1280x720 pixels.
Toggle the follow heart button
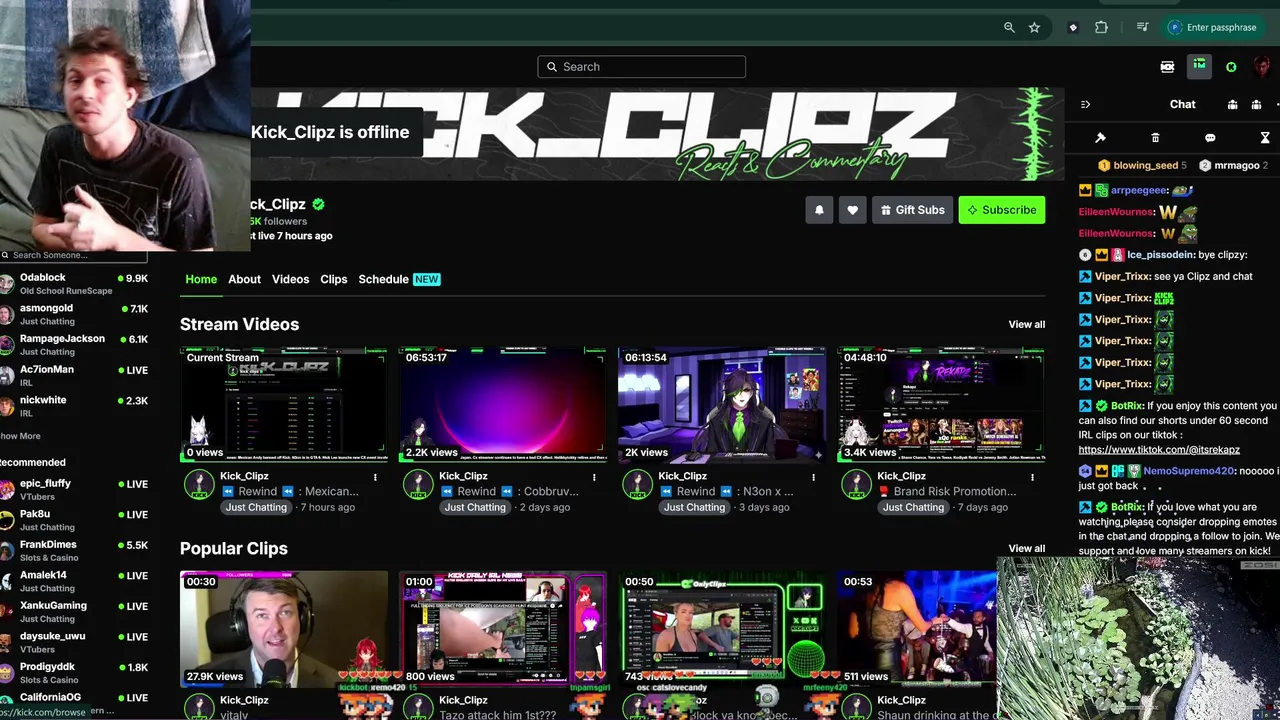(x=852, y=210)
